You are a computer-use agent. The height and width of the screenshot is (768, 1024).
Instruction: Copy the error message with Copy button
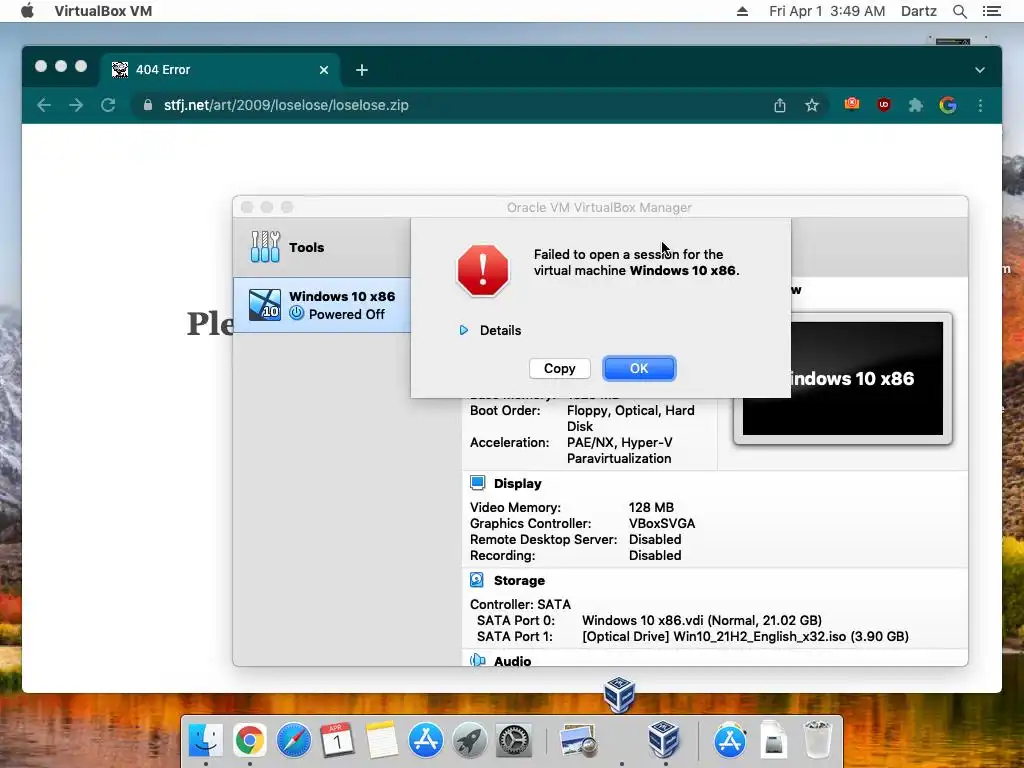560,368
